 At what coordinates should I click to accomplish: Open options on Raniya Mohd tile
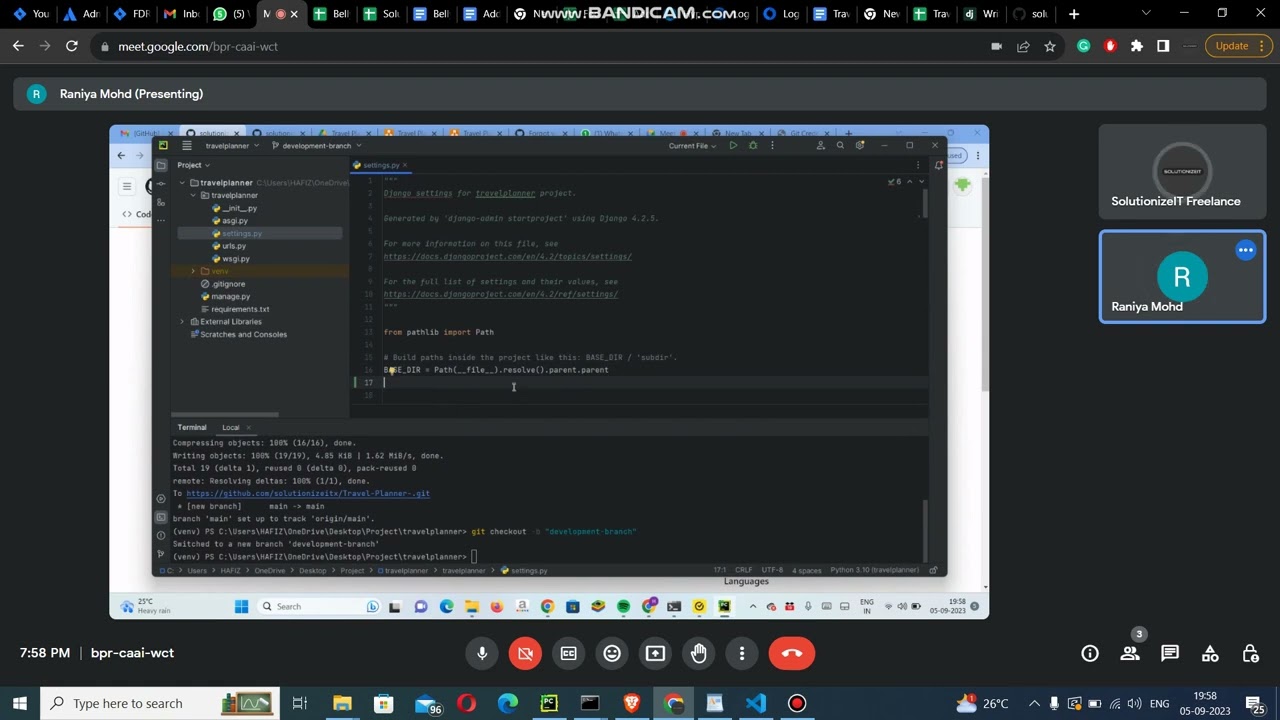1245,250
